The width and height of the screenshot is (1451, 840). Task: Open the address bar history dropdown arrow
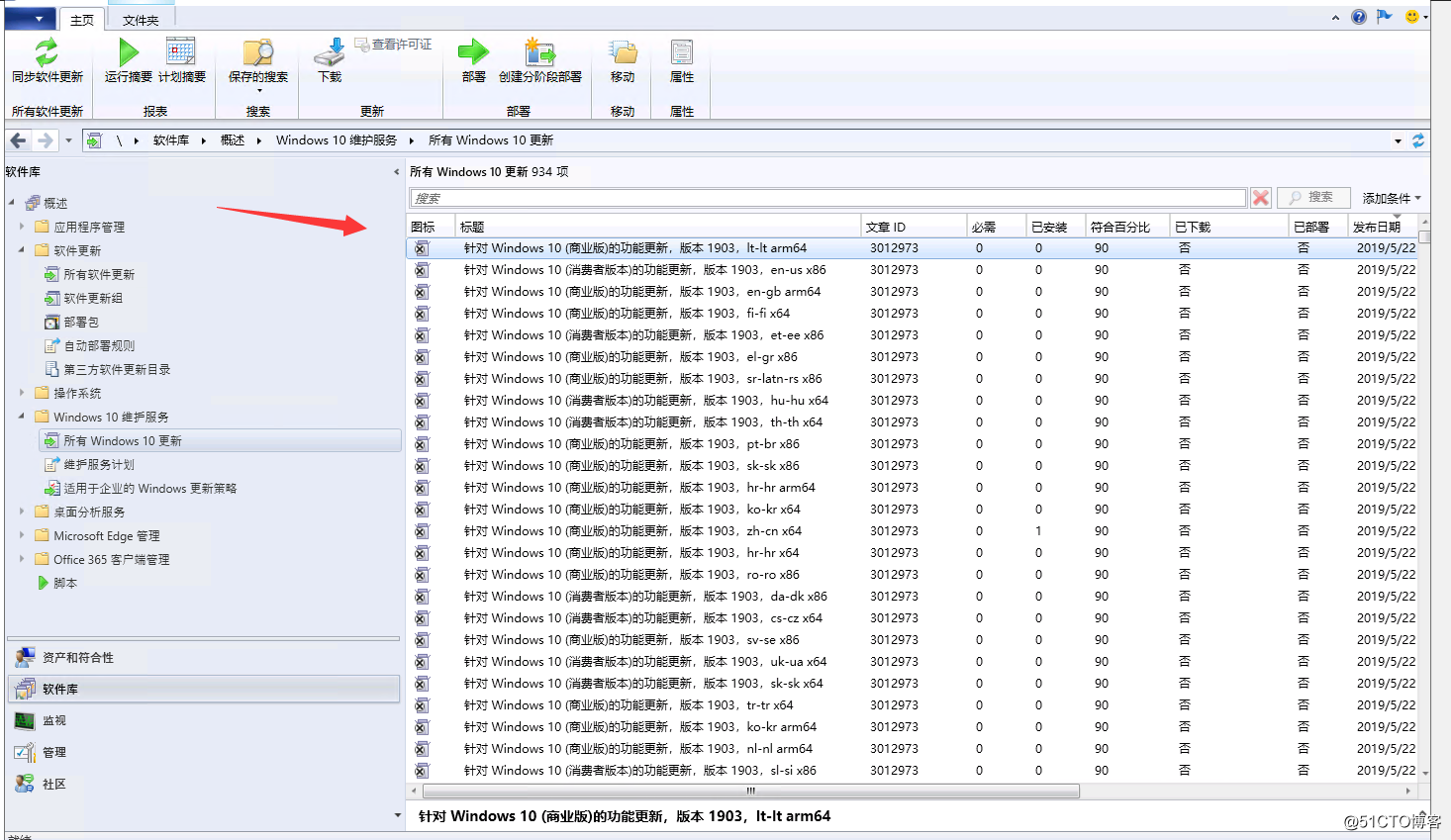[1398, 141]
